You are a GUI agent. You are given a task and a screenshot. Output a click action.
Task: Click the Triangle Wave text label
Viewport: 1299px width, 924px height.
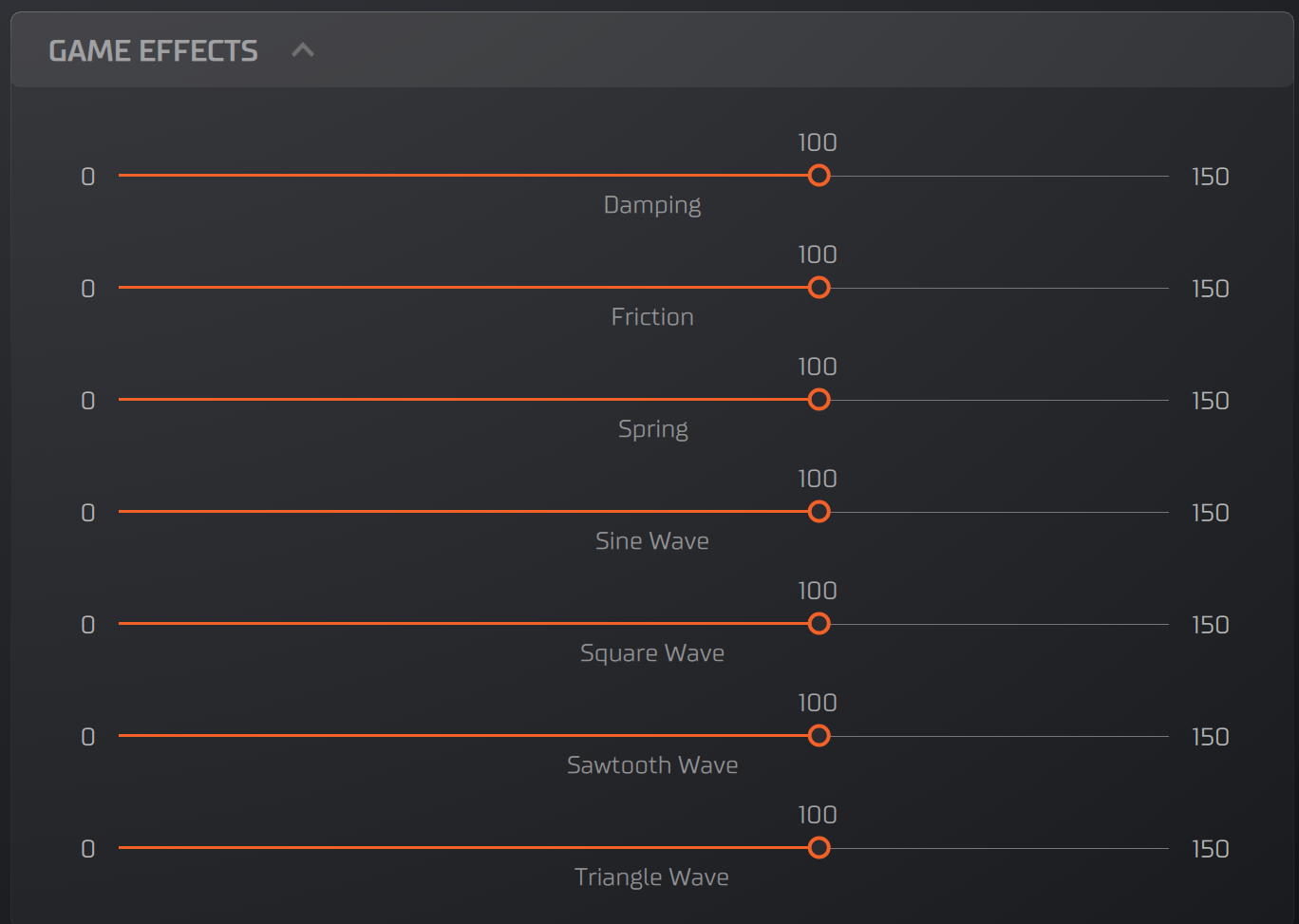651,877
